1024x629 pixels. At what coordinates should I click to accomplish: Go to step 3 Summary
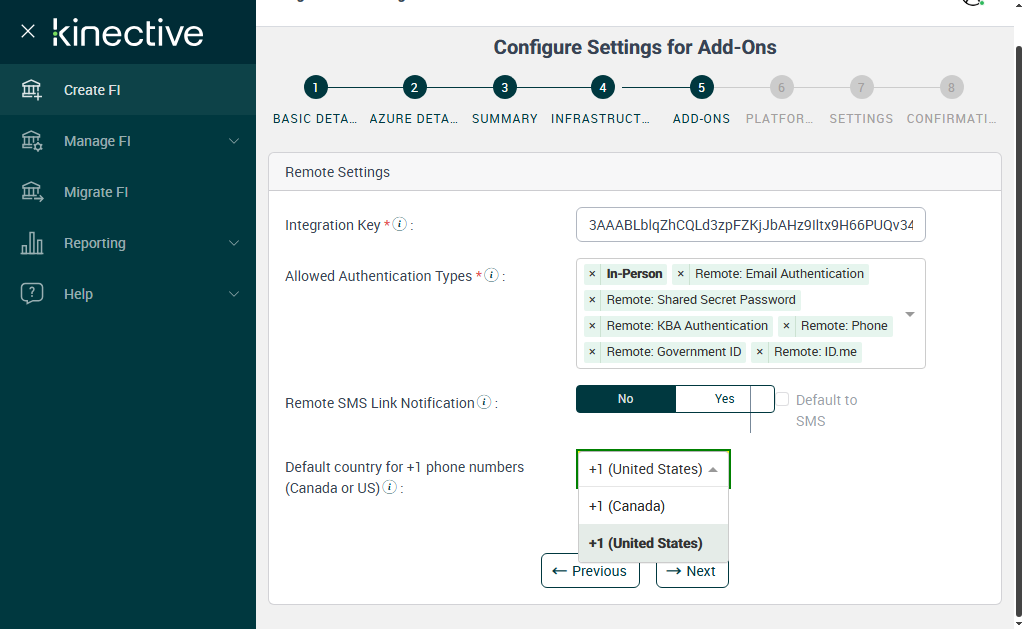[x=505, y=88]
